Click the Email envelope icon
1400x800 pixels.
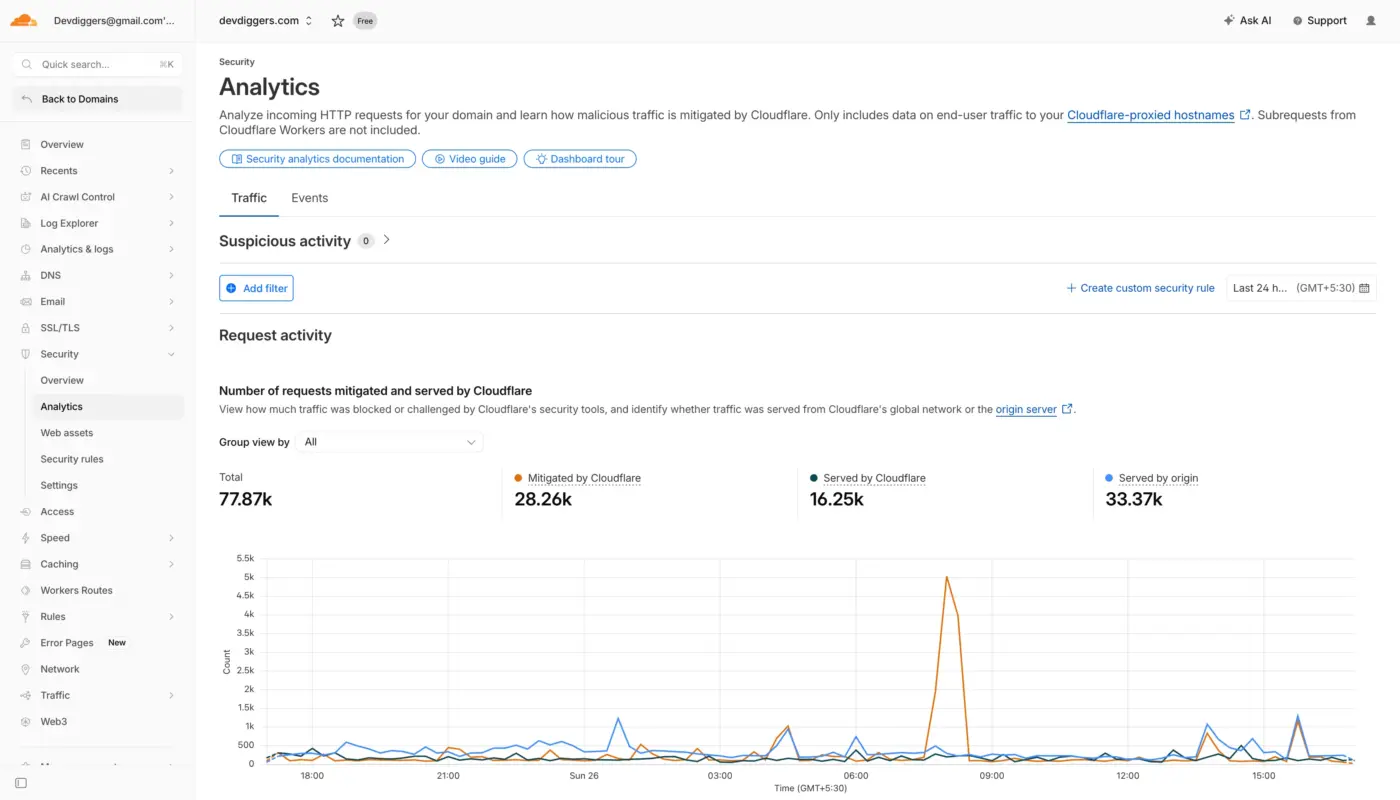26,302
